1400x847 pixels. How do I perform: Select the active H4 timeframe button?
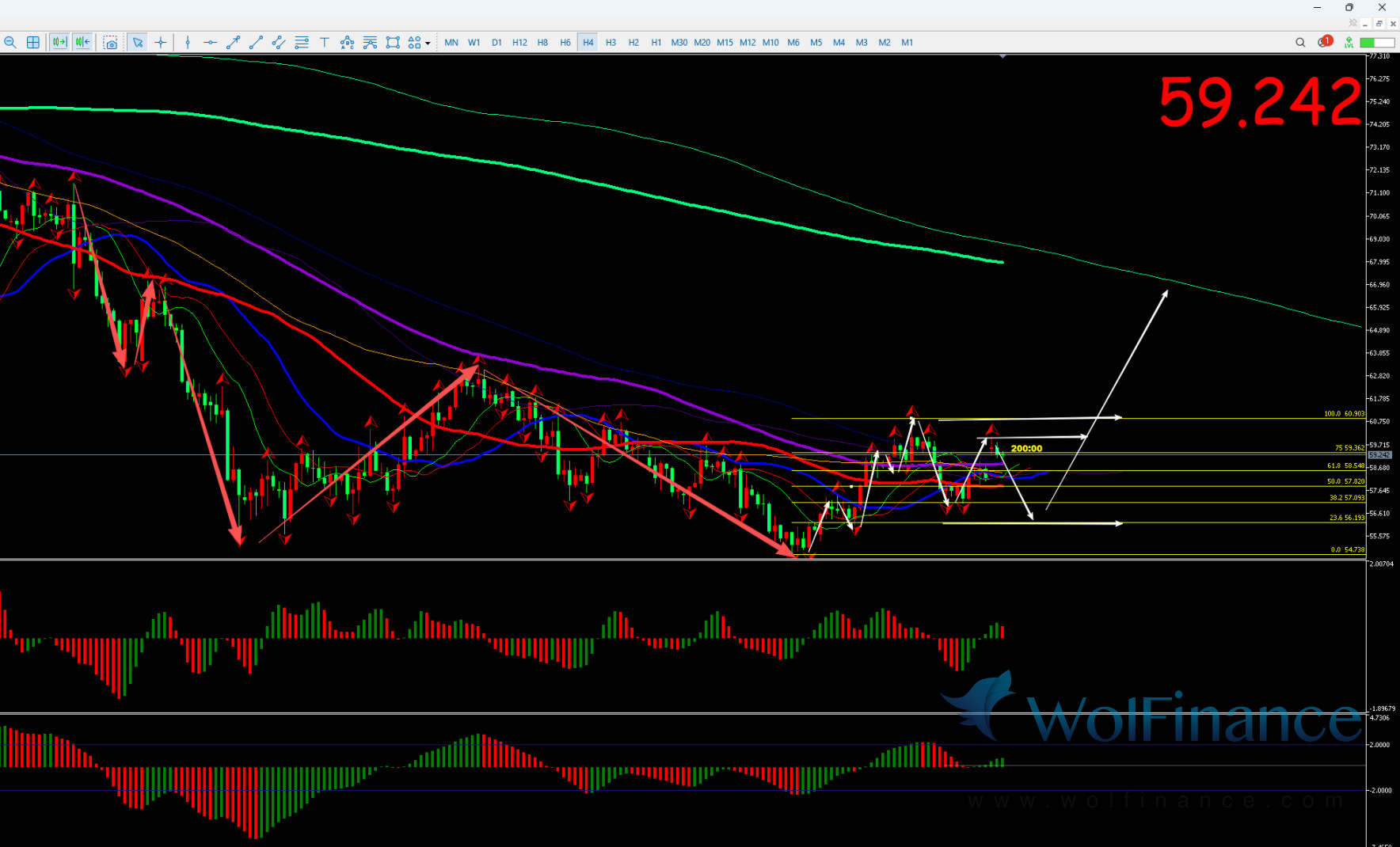tap(588, 43)
